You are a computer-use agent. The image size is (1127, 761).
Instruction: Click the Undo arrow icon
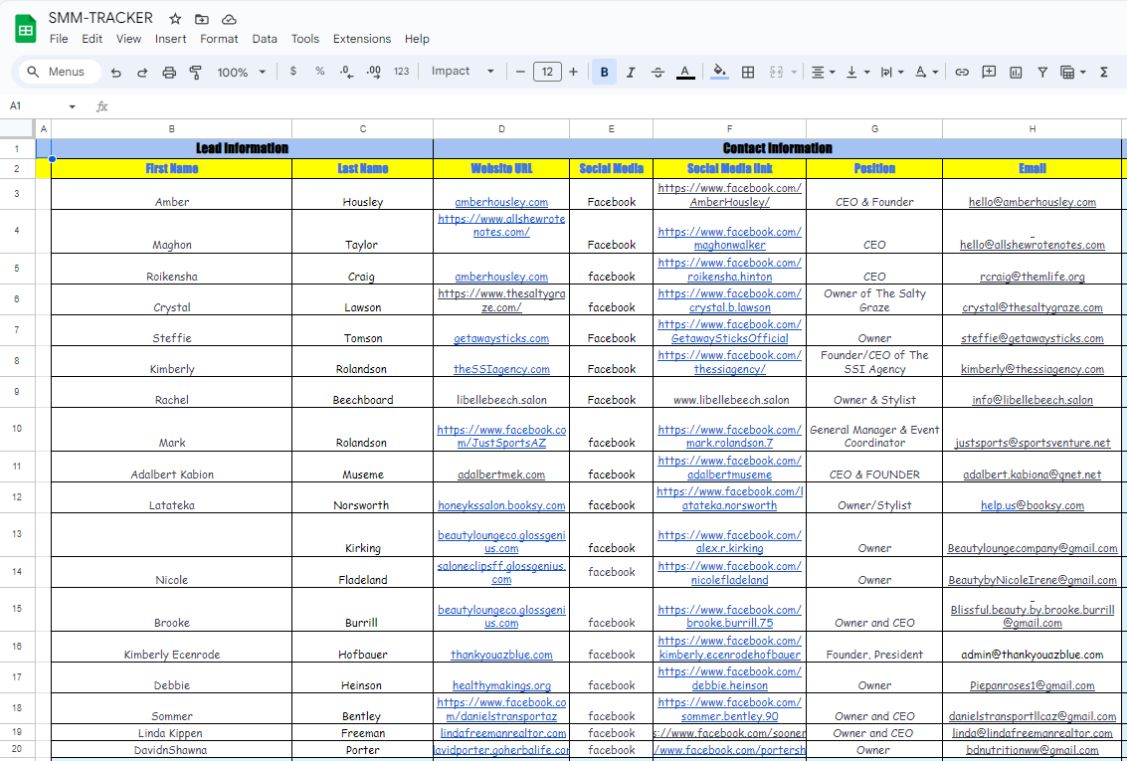(x=116, y=72)
